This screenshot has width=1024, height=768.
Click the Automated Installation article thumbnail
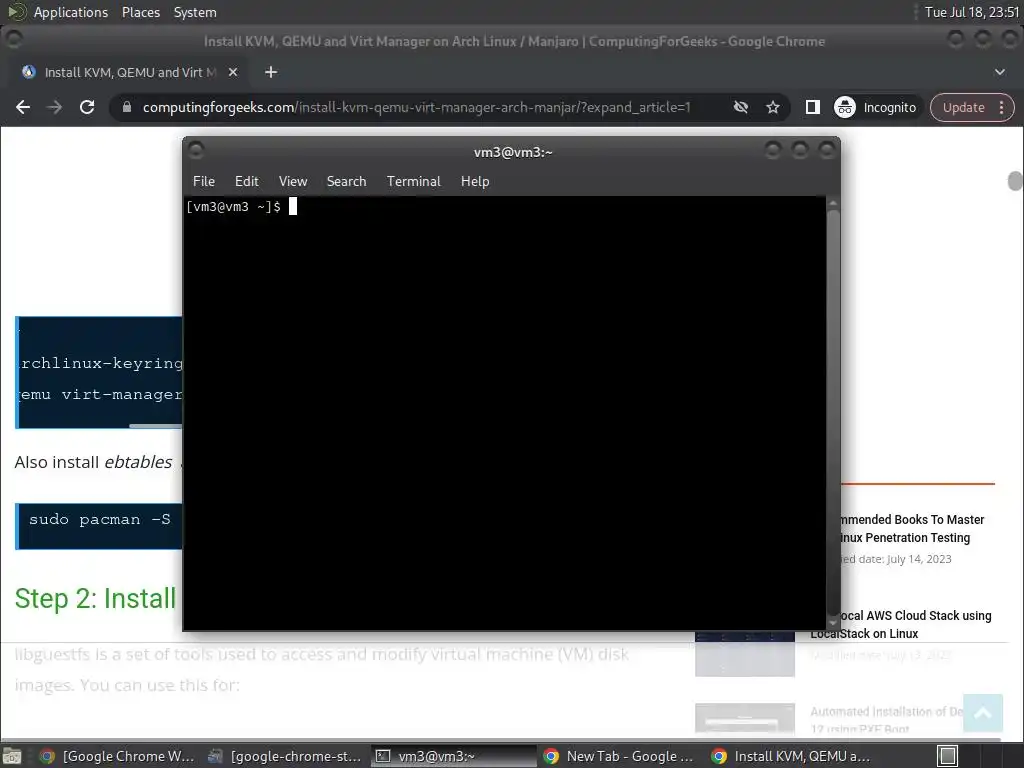tap(744, 718)
